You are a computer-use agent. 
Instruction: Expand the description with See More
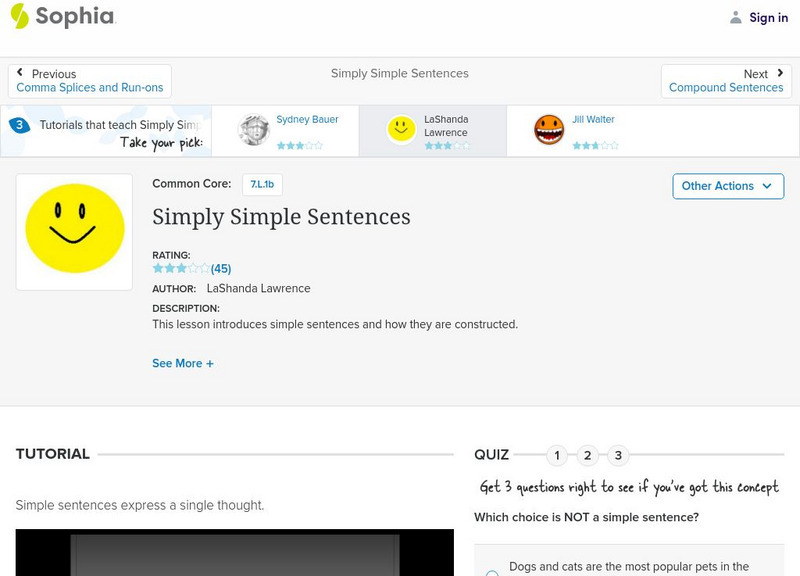[x=183, y=363]
